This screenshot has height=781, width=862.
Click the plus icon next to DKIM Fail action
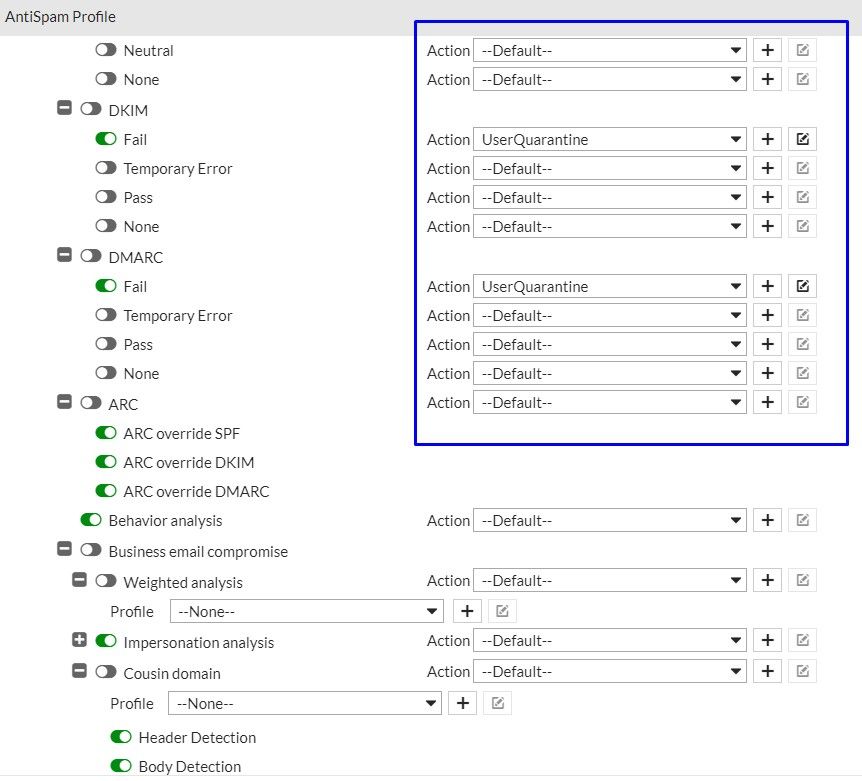click(767, 139)
